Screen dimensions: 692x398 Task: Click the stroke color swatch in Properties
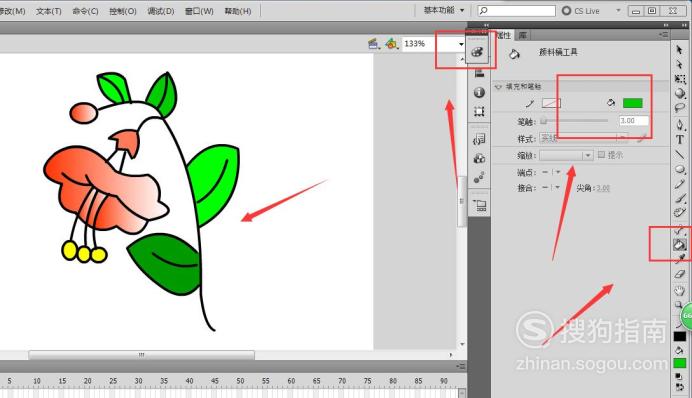(551, 103)
